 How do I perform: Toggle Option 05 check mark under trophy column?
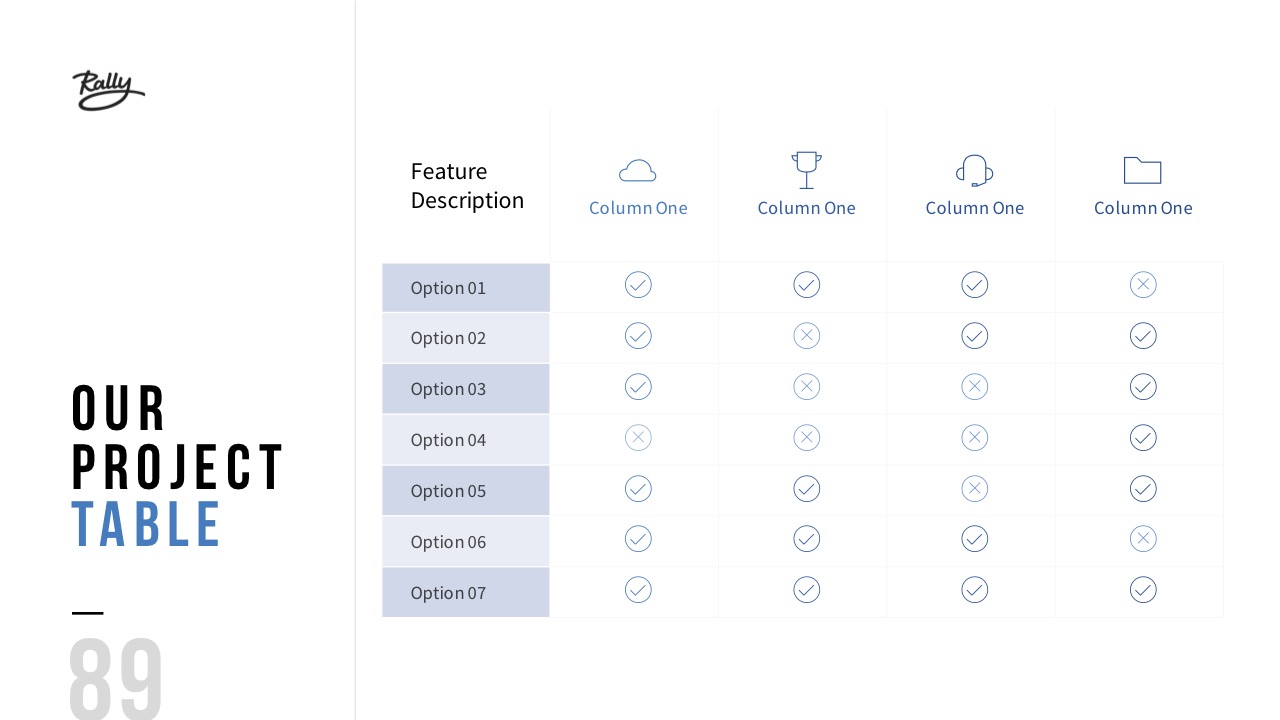[x=807, y=489]
